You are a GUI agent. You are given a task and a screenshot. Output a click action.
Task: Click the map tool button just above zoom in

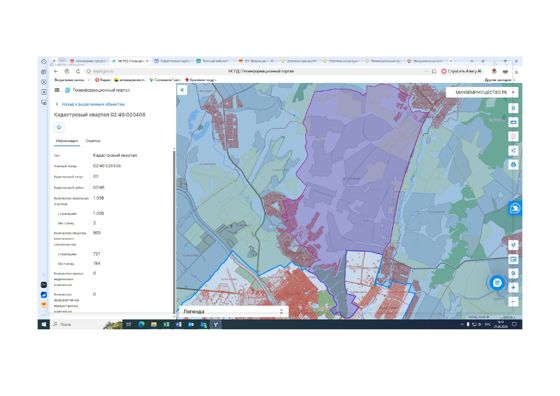(x=513, y=274)
